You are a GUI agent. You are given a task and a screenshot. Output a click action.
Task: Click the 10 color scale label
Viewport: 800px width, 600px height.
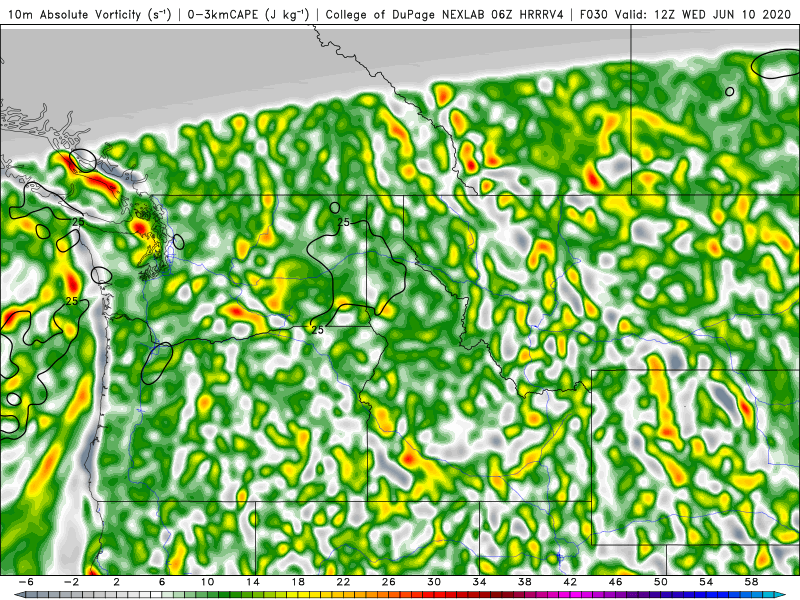[x=207, y=582]
